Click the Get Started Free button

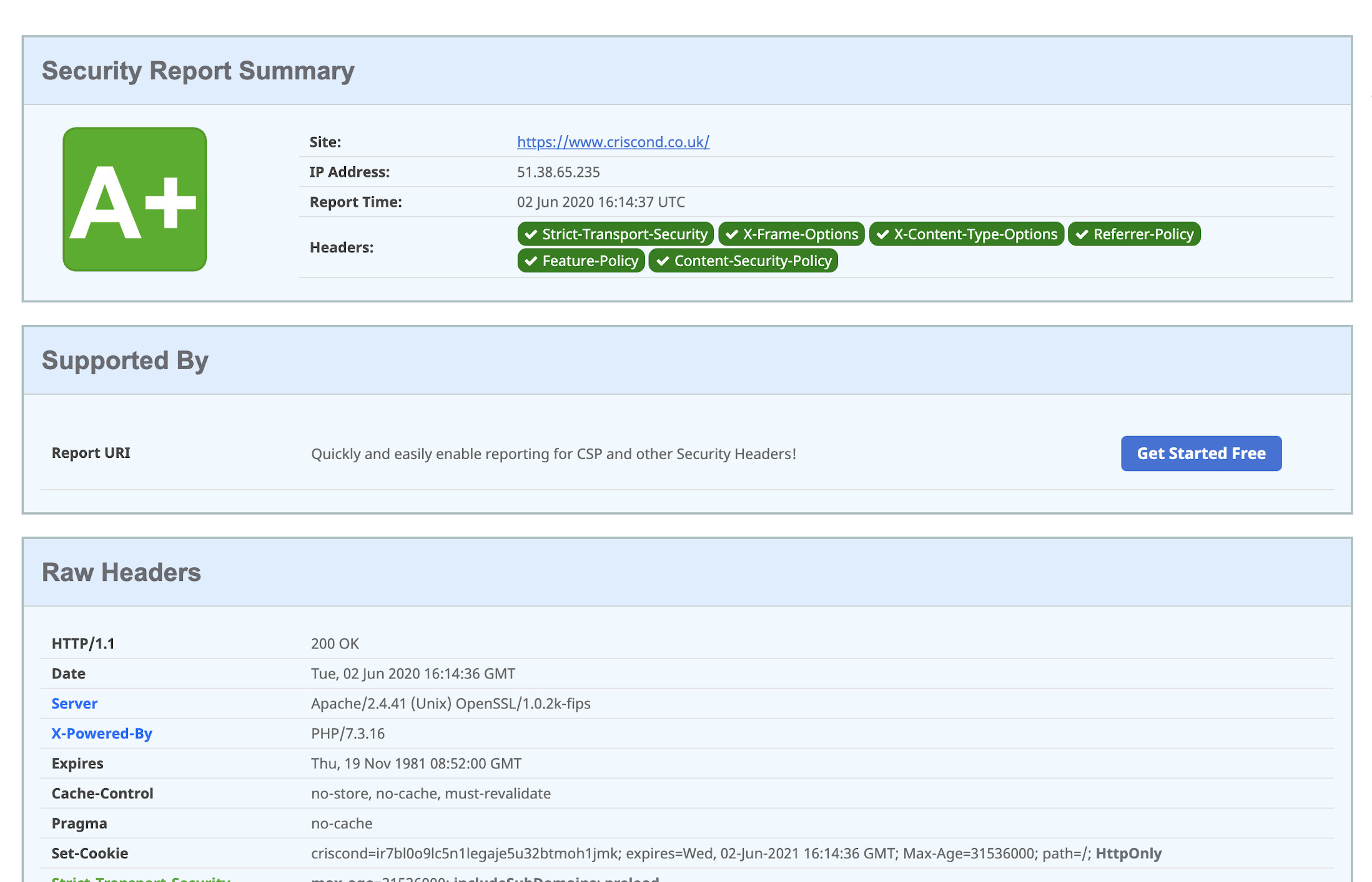pos(1200,453)
